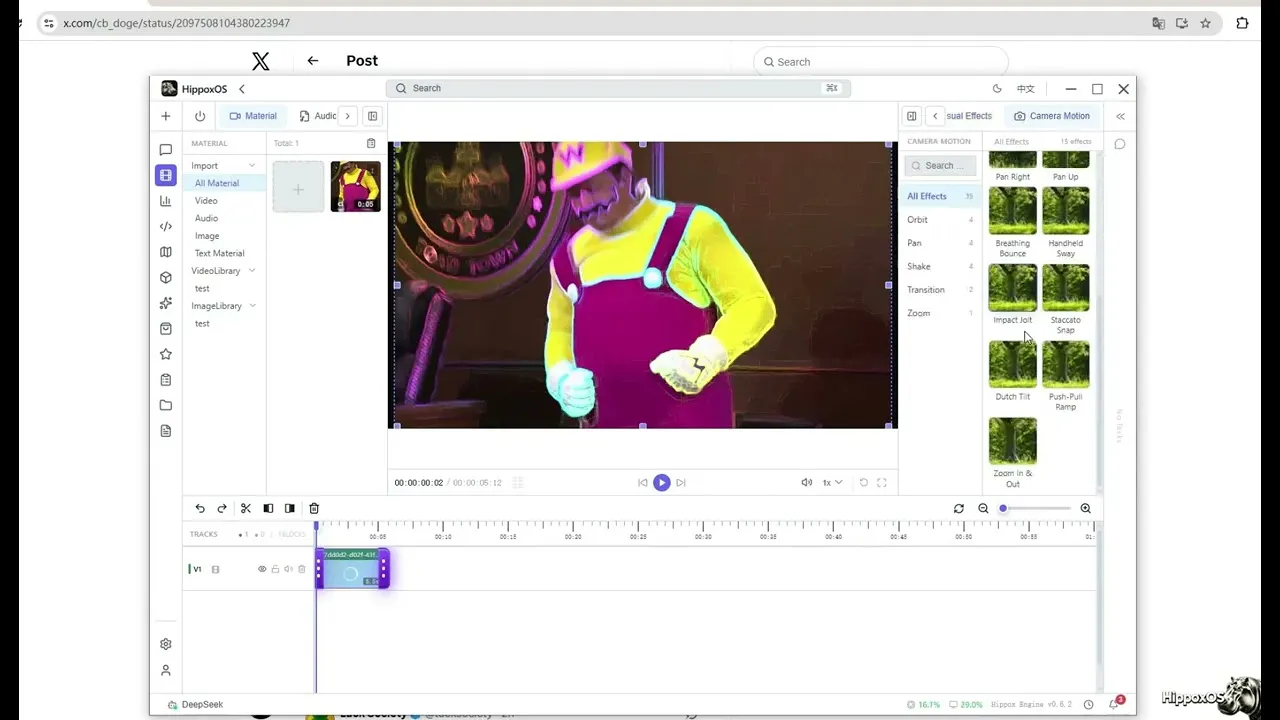Image resolution: width=1280 pixels, height=720 pixels.
Task: Click the trash delete icon in the timeline toolbar
Action: tap(314, 508)
